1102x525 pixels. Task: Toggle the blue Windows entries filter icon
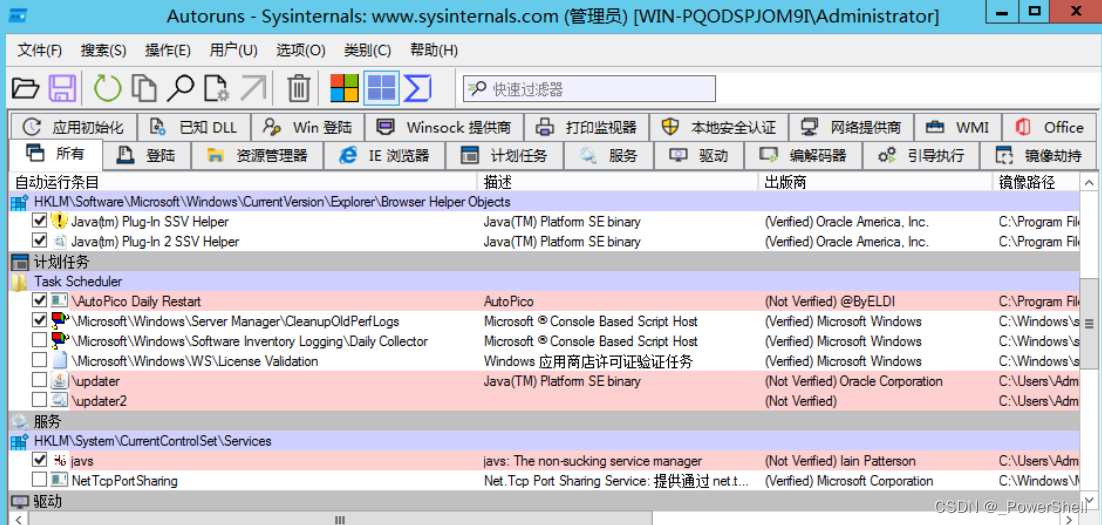tap(382, 89)
